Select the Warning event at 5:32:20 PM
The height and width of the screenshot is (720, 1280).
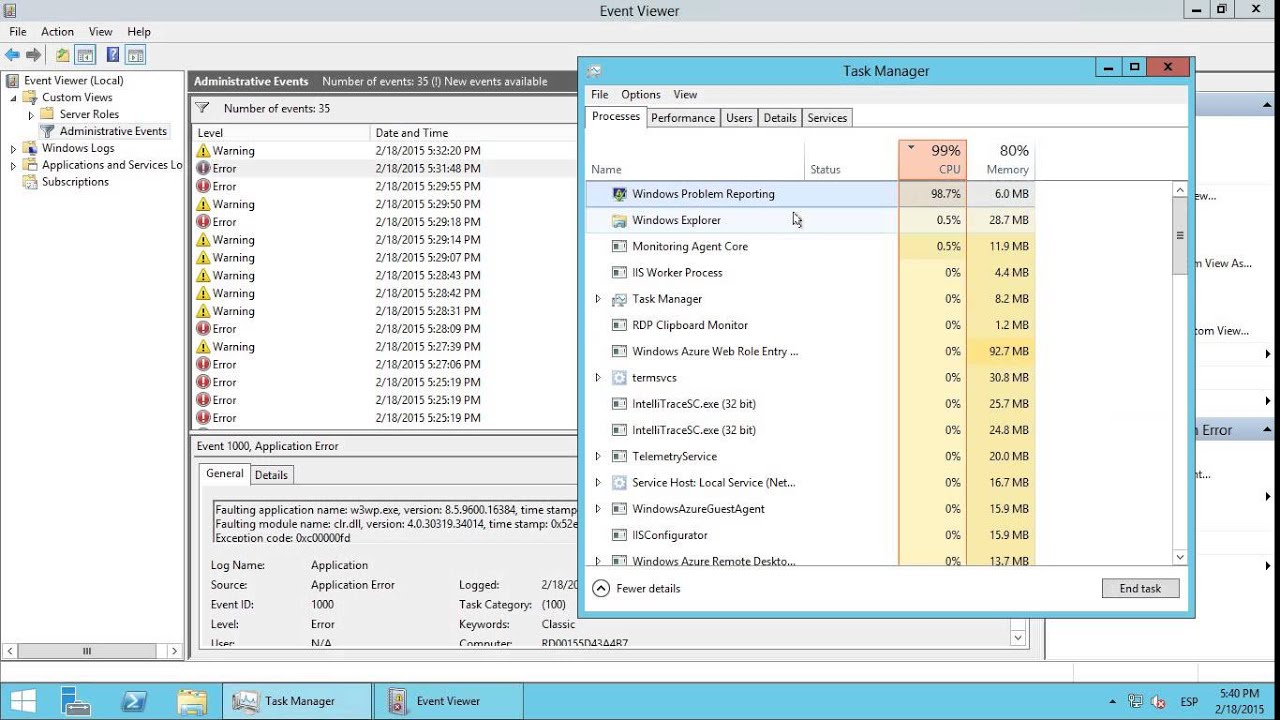coord(384,151)
